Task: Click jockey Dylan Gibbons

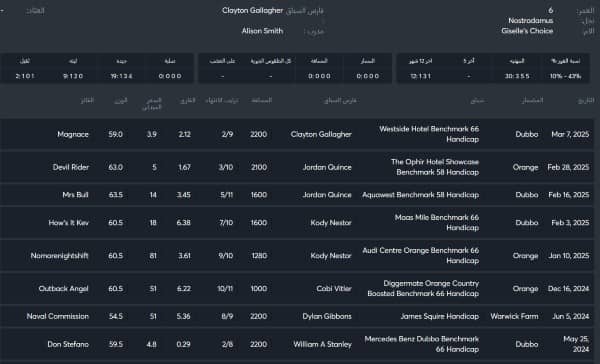Action: click(327, 317)
